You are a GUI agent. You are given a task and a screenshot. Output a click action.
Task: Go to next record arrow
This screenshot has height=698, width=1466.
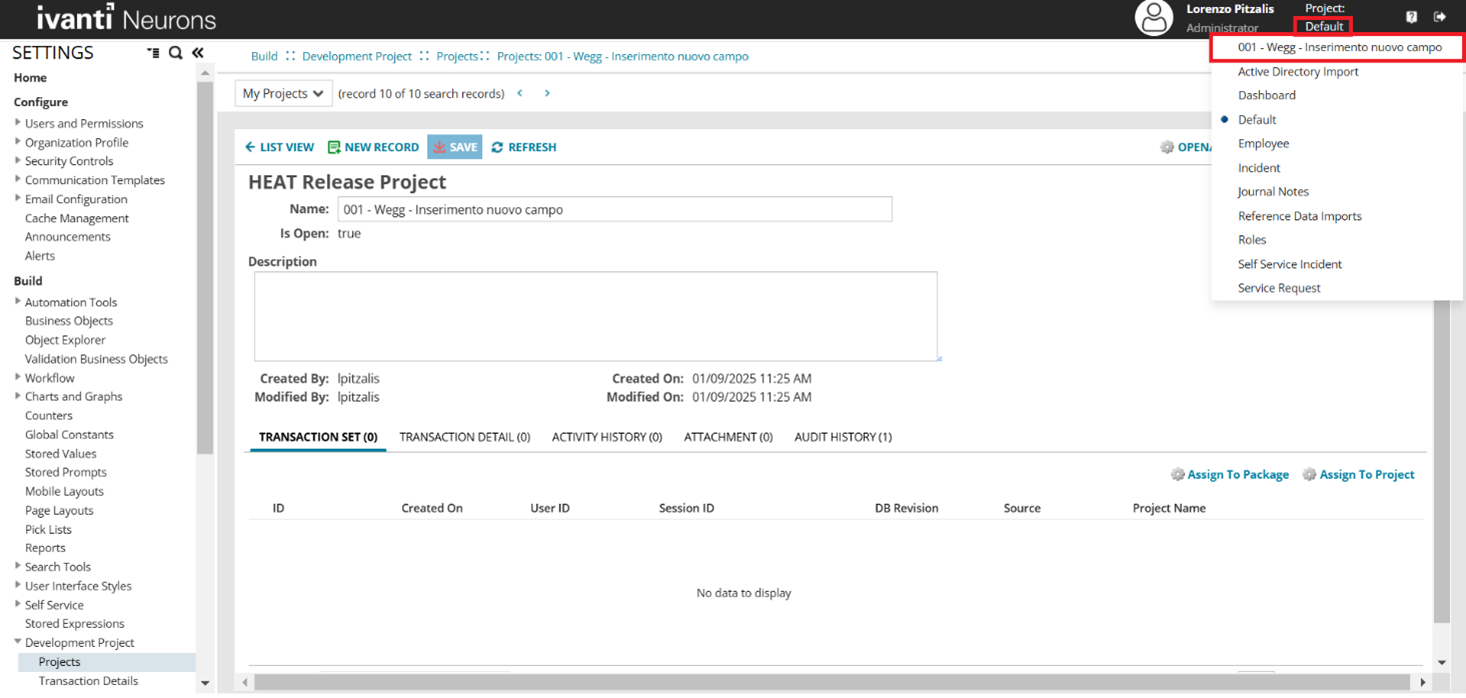coord(547,93)
